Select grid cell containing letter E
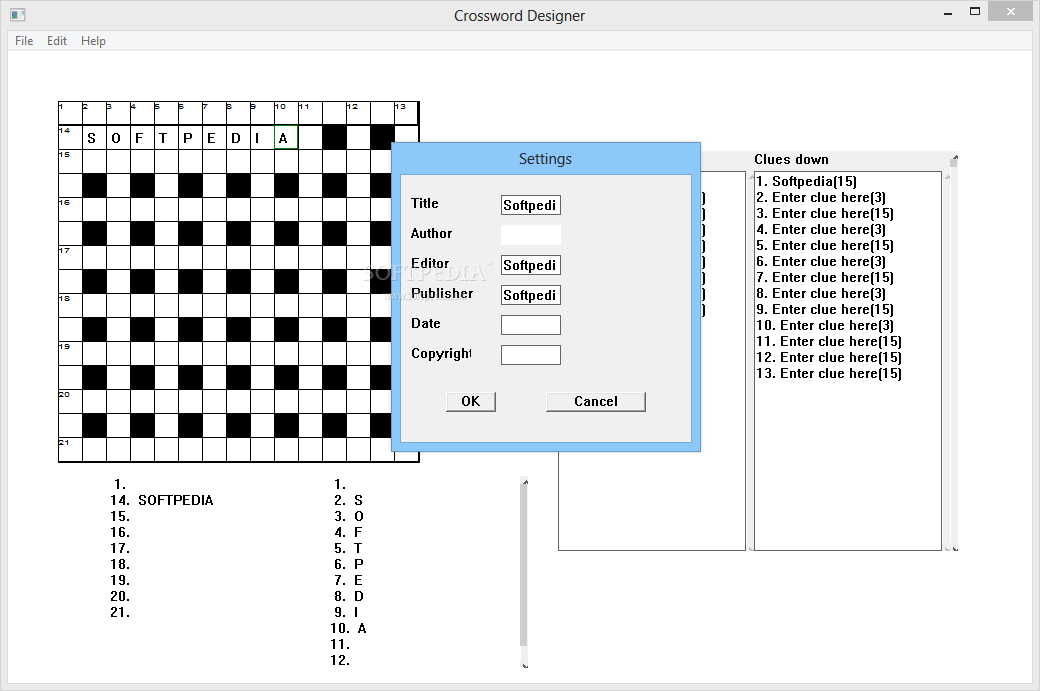The width and height of the screenshot is (1040, 691). click(214, 137)
